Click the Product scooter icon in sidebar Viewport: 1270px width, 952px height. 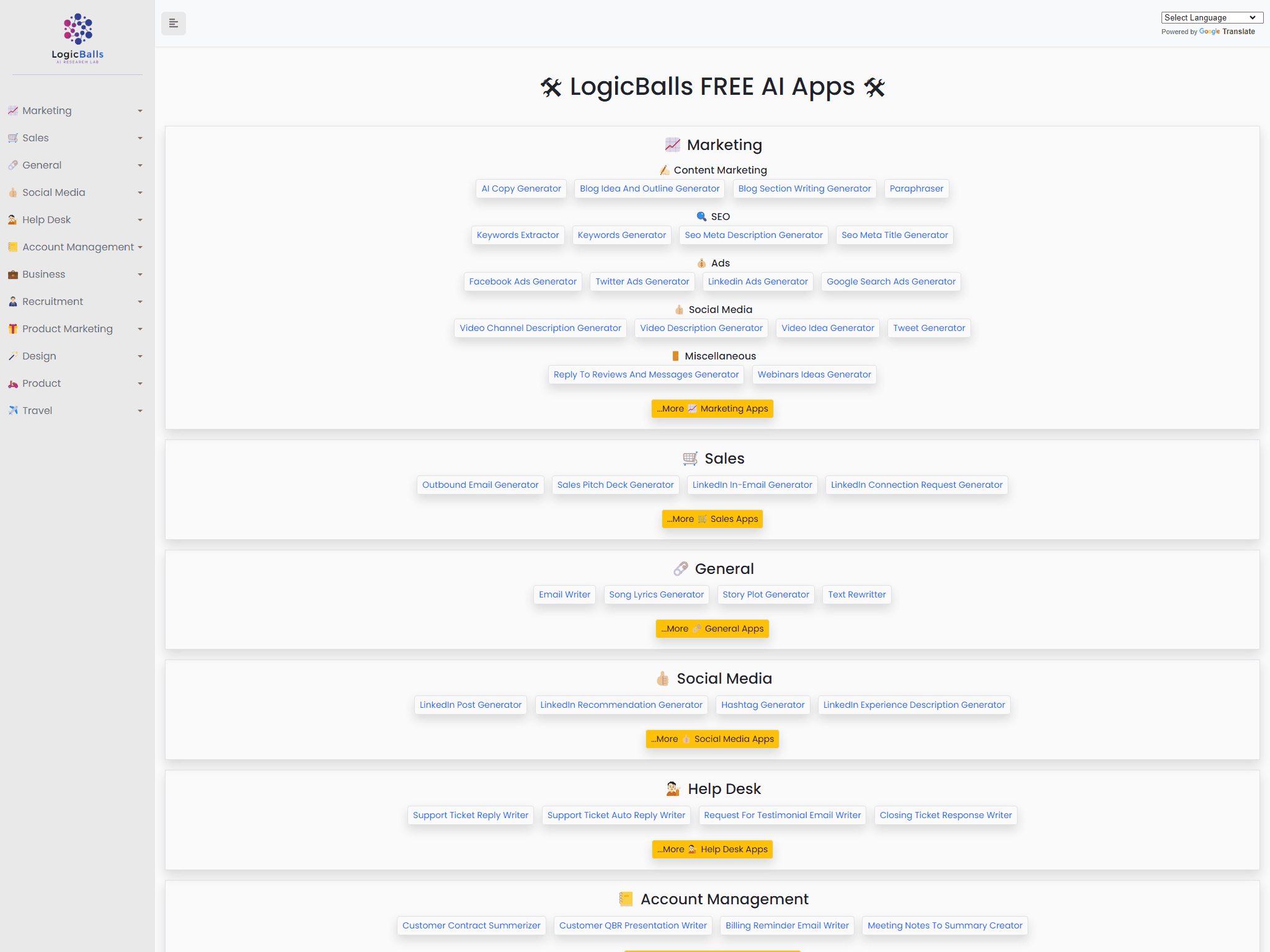[13, 384]
